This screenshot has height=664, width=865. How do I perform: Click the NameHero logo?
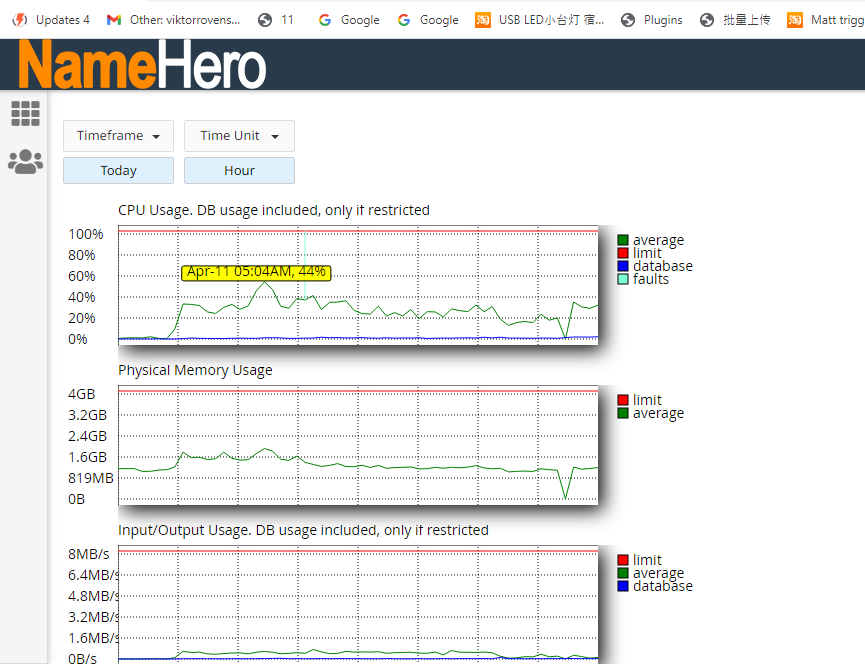coord(142,65)
